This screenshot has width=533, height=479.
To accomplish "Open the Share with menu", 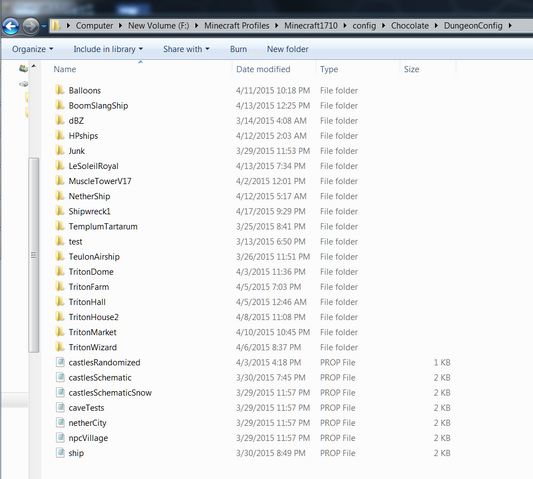I will point(186,49).
